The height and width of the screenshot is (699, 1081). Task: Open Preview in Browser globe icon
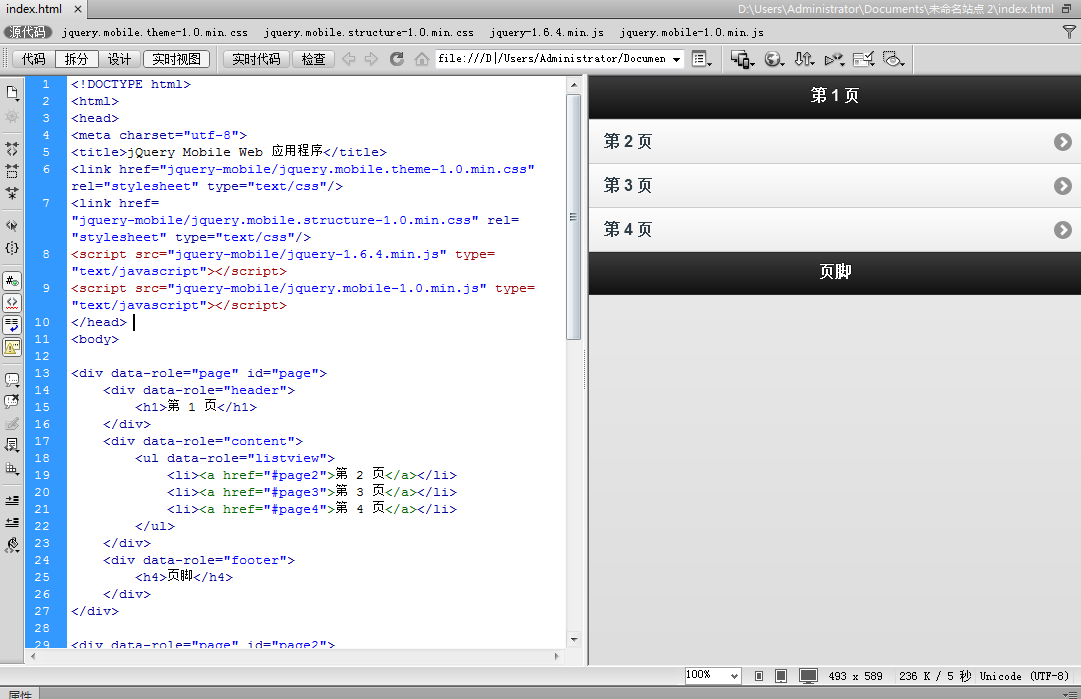(x=773, y=59)
